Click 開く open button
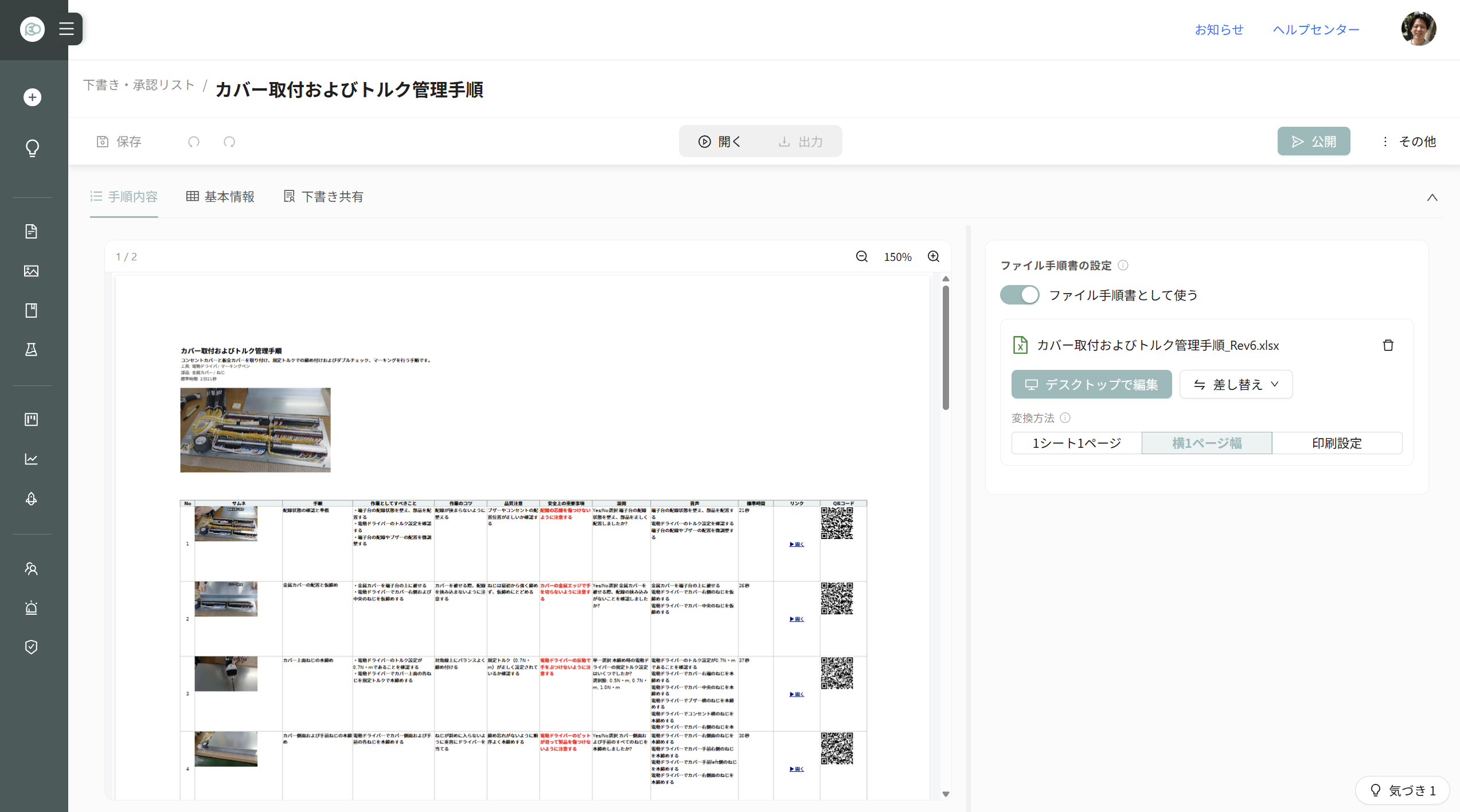This screenshot has height=812, width=1460. point(720,142)
